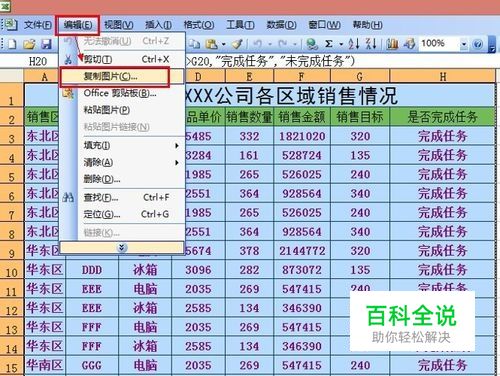
Task: Open the 数据(D) menu
Action: coord(281,25)
